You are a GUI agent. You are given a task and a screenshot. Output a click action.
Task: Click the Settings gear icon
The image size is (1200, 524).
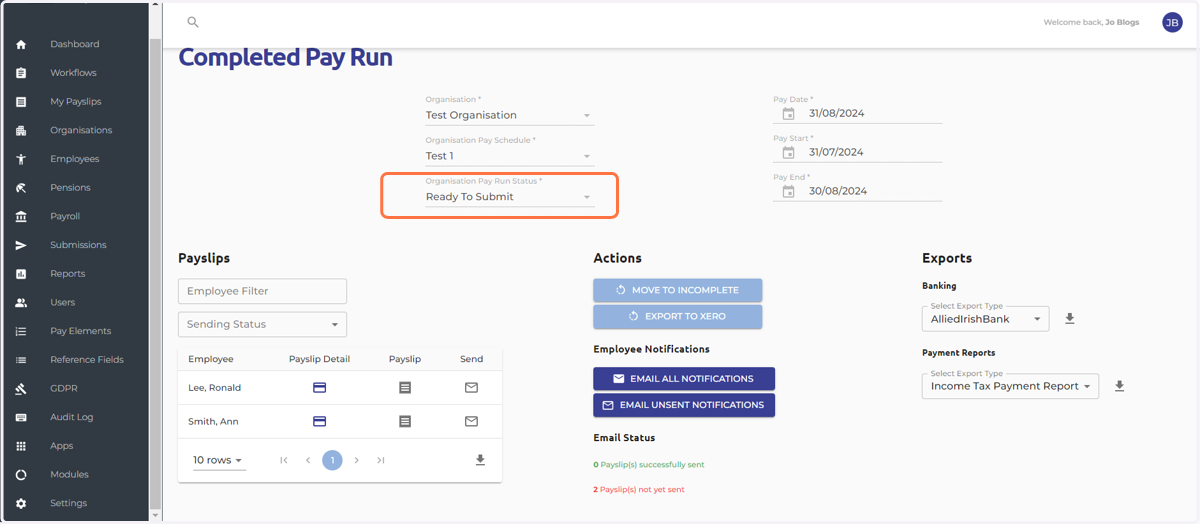pos(21,503)
